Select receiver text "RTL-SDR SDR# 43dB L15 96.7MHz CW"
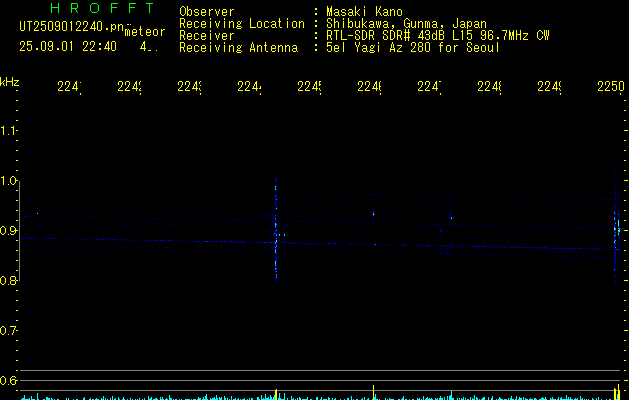 pos(438,36)
